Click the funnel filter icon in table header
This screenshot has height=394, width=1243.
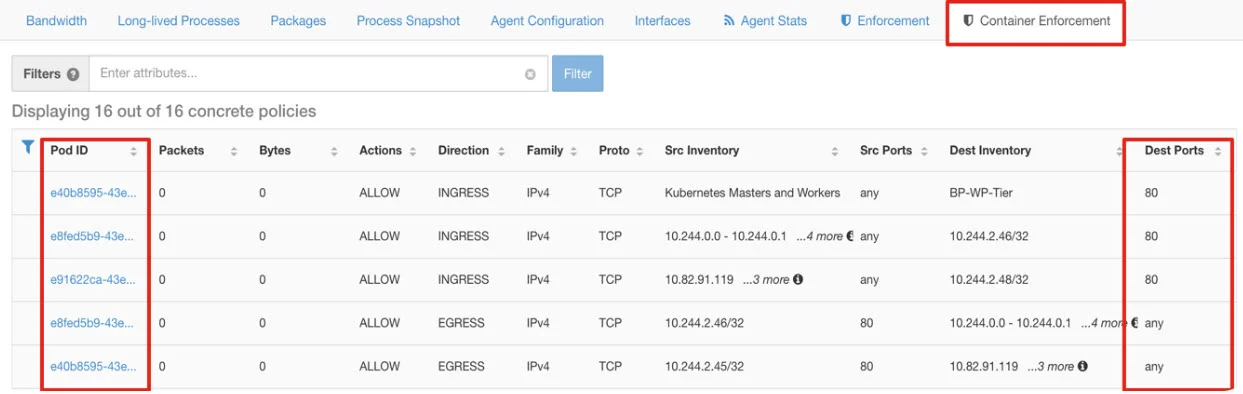28,147
